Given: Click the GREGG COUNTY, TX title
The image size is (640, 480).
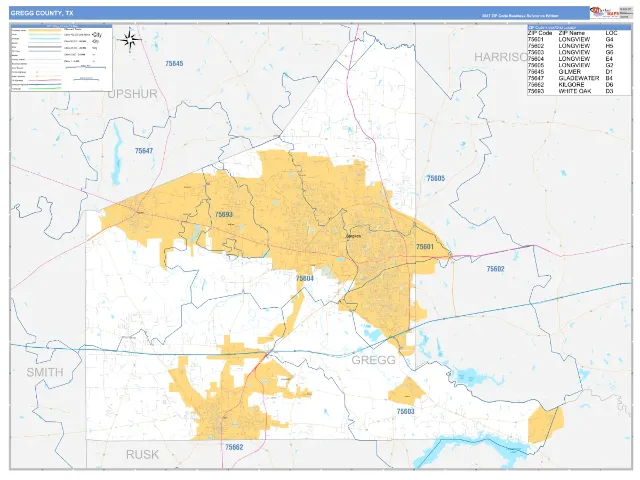Looking at the screenshot, I should click(42, 13).
